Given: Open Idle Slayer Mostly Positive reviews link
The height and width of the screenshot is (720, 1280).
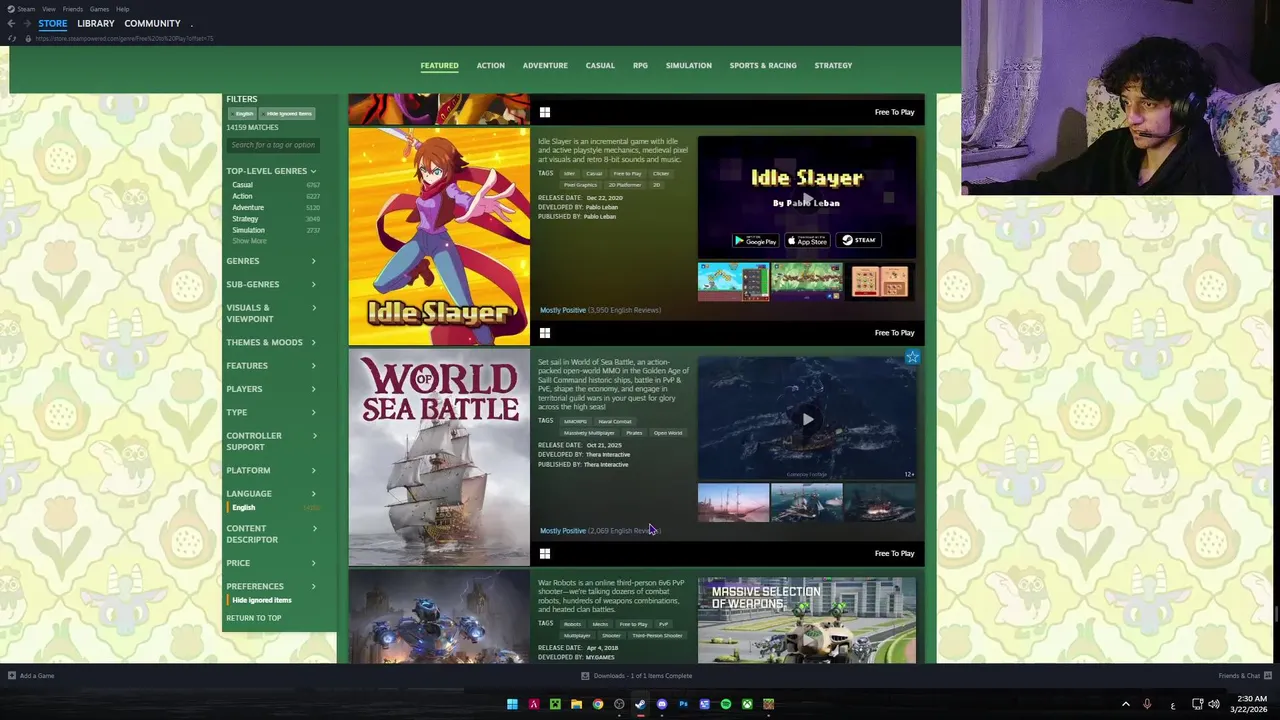Looking at the screenshot, I should (563, 310).
